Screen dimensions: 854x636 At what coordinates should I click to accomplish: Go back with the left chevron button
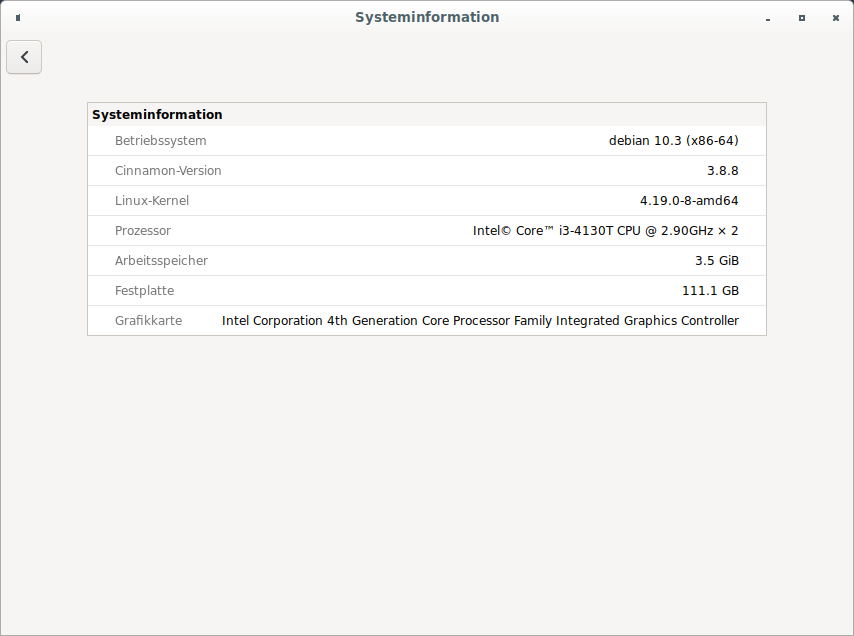pos(24,57)
